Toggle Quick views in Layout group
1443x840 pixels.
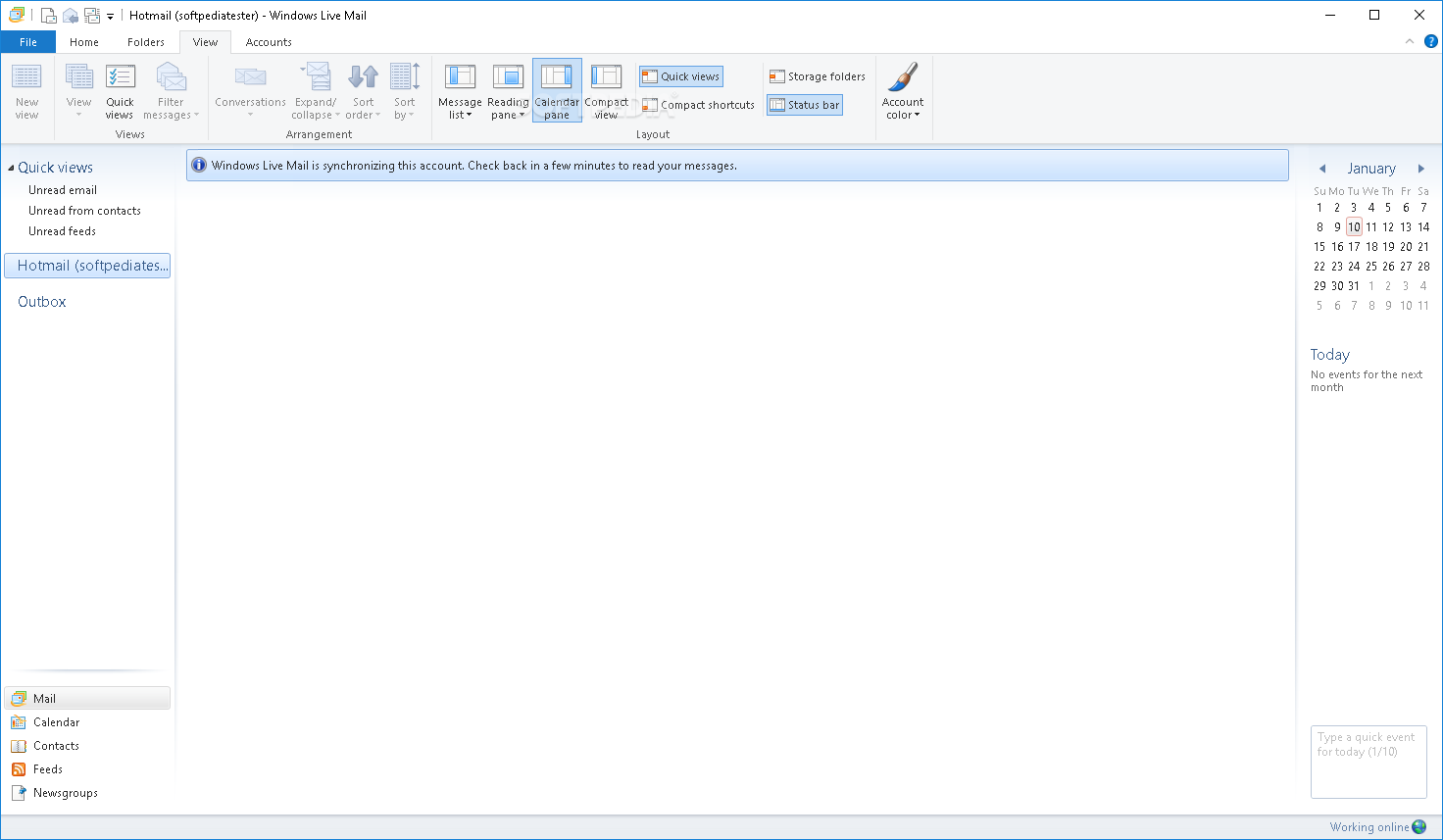(681, 76)
